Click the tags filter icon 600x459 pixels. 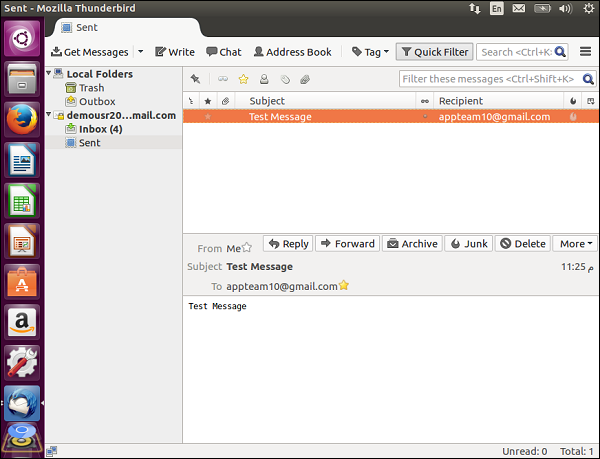point(285,79)
